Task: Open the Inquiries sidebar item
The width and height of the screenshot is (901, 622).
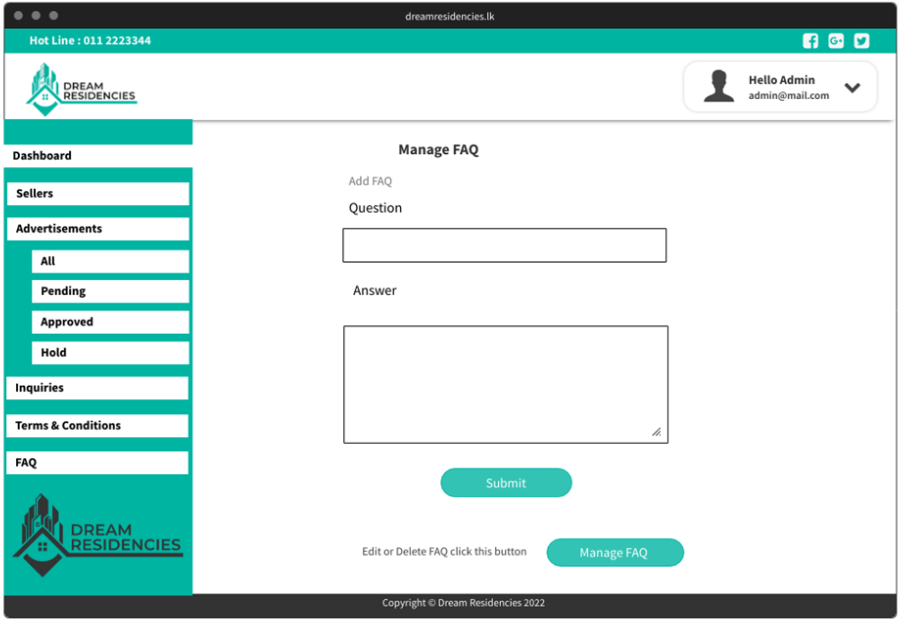Action: (x=97, y=388)
